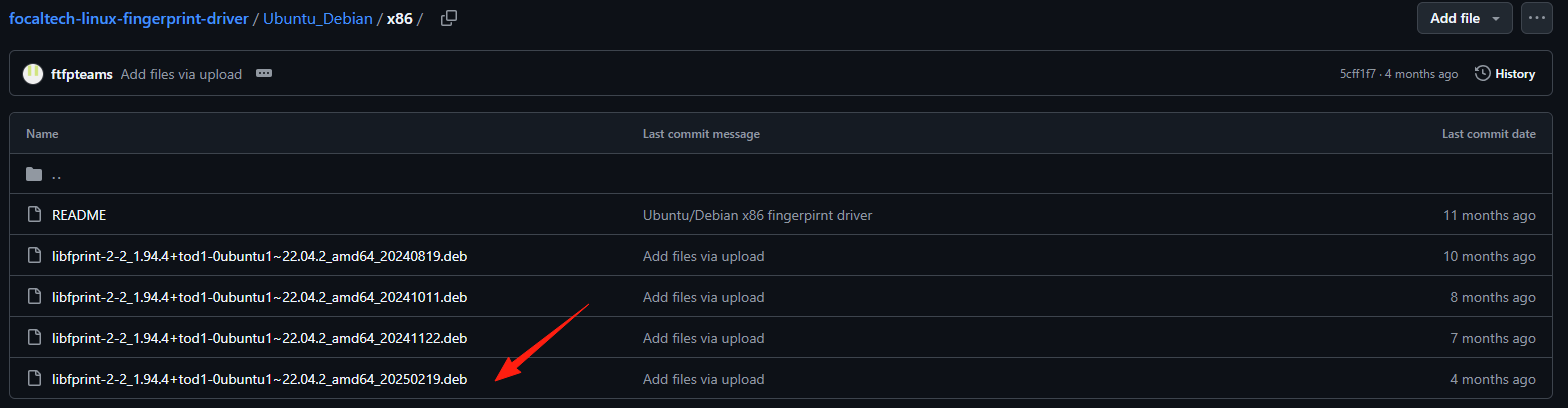Open libfprint deb file dated 20241011
This screenshot has width=1568, height=408.
259,297
